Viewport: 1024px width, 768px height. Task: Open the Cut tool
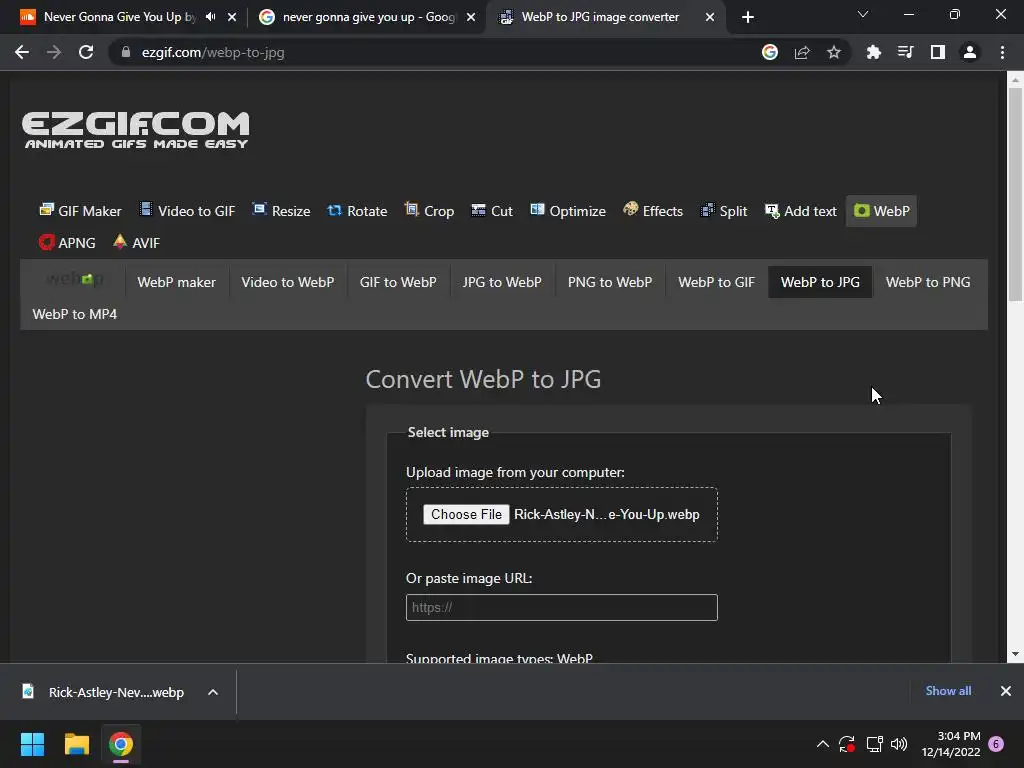492,211
